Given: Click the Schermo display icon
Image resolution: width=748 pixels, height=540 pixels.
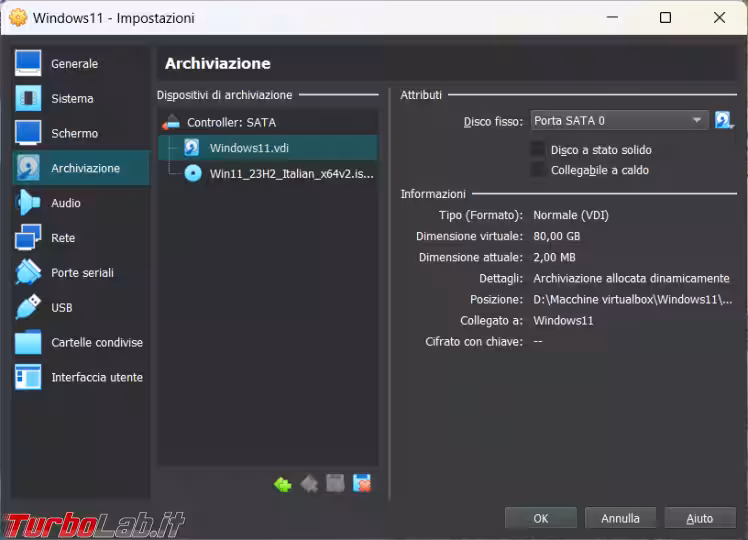Looking at the screenshot, I should [x=28, y=133].
